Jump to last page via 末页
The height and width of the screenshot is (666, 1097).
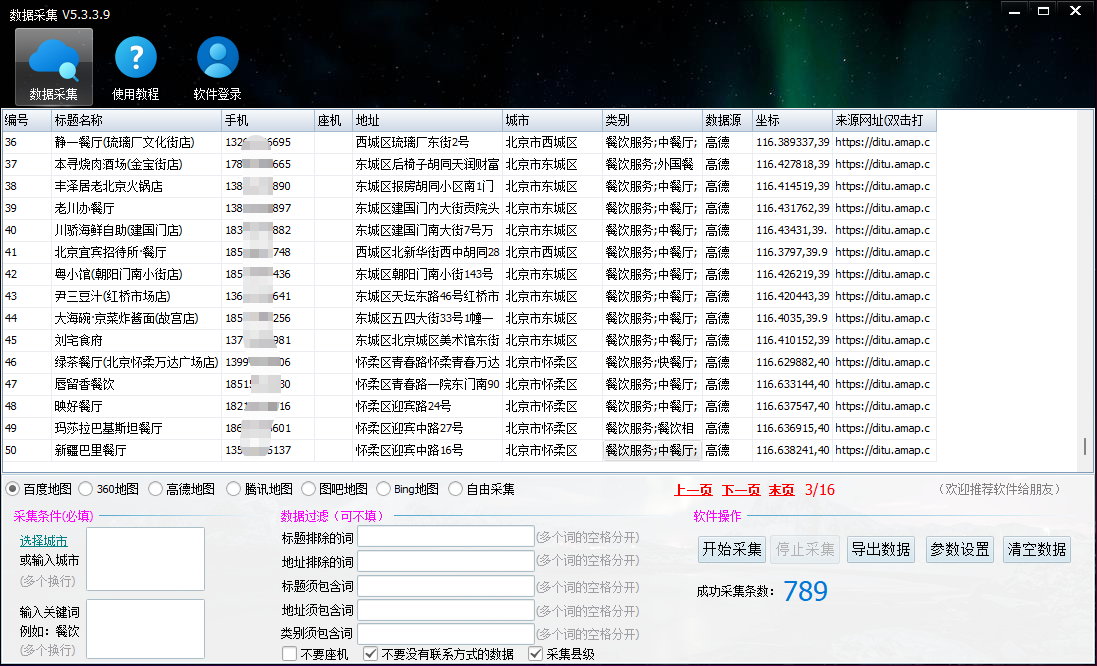pos(781,490)
